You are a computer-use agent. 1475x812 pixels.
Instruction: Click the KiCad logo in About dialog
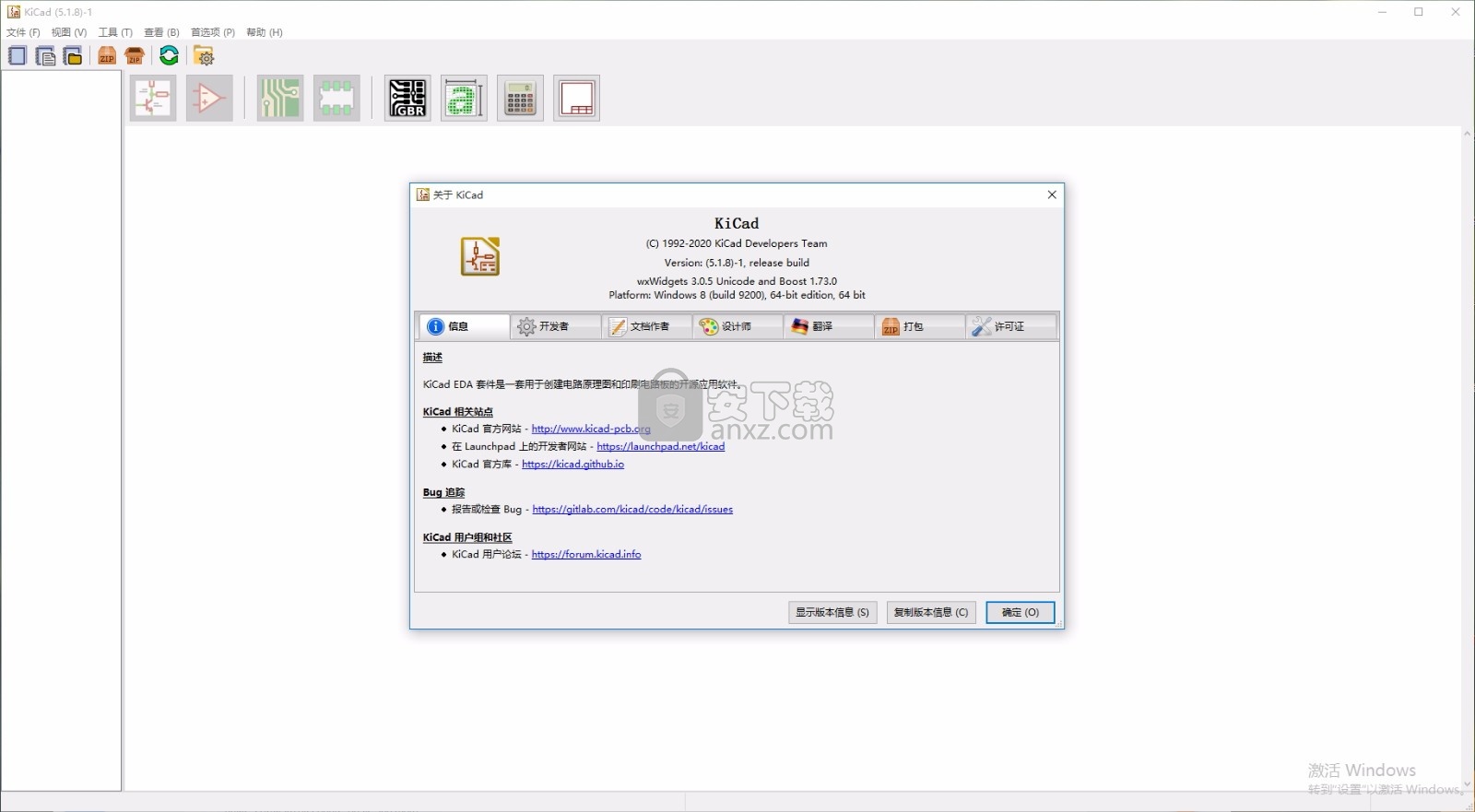[480, 256]
